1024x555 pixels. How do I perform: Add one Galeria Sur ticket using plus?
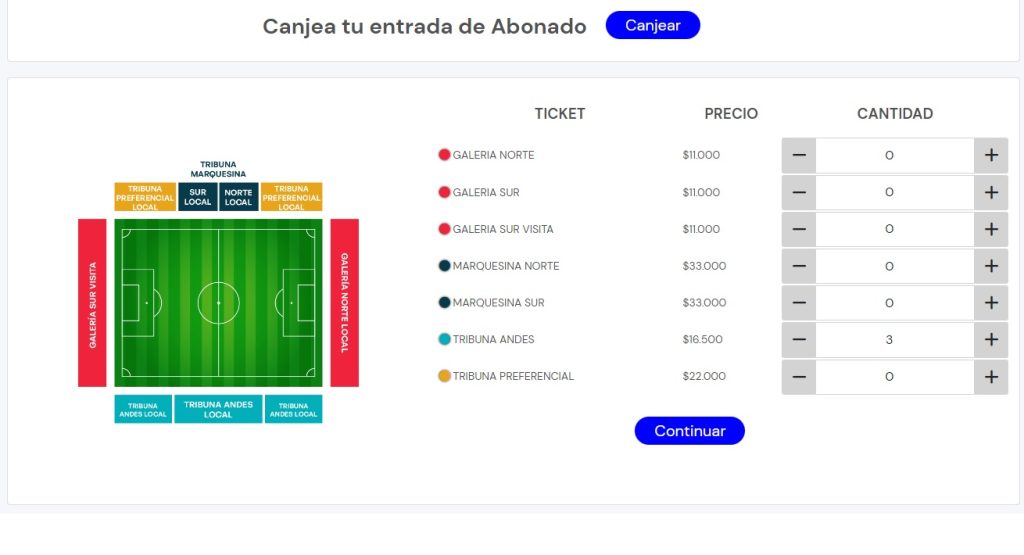(x=991, y=193)
